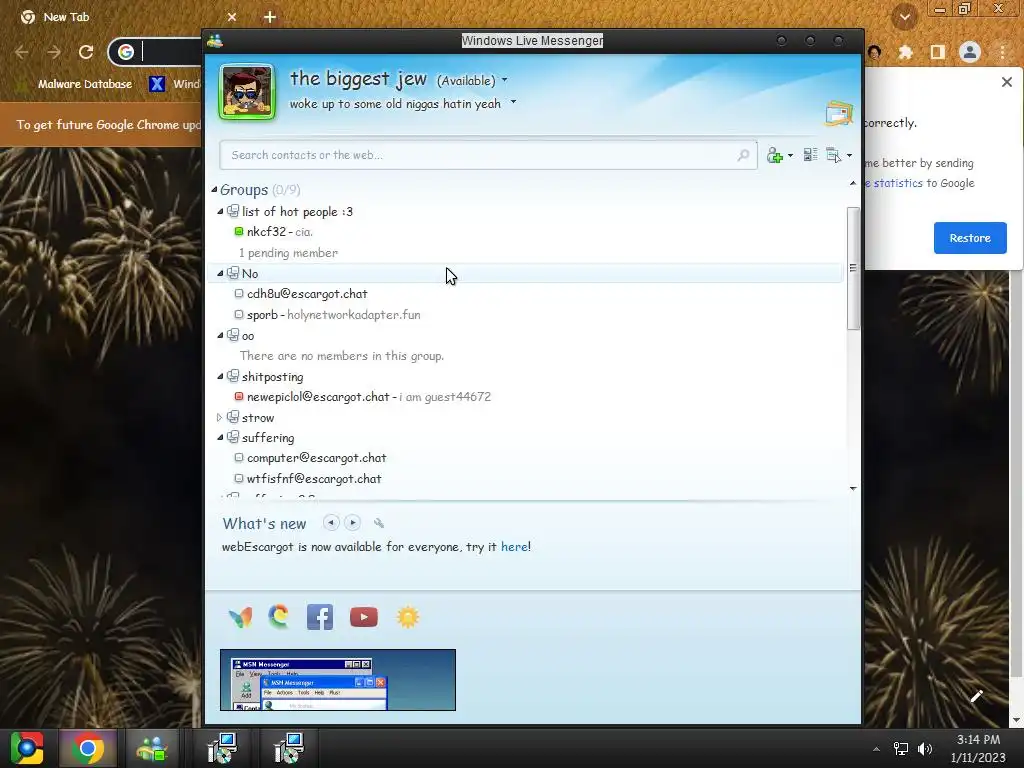The width and height of the screenshot is (1024, 768).
Task: Show hidden tray icons arrow
Action: tap(876, 749)
